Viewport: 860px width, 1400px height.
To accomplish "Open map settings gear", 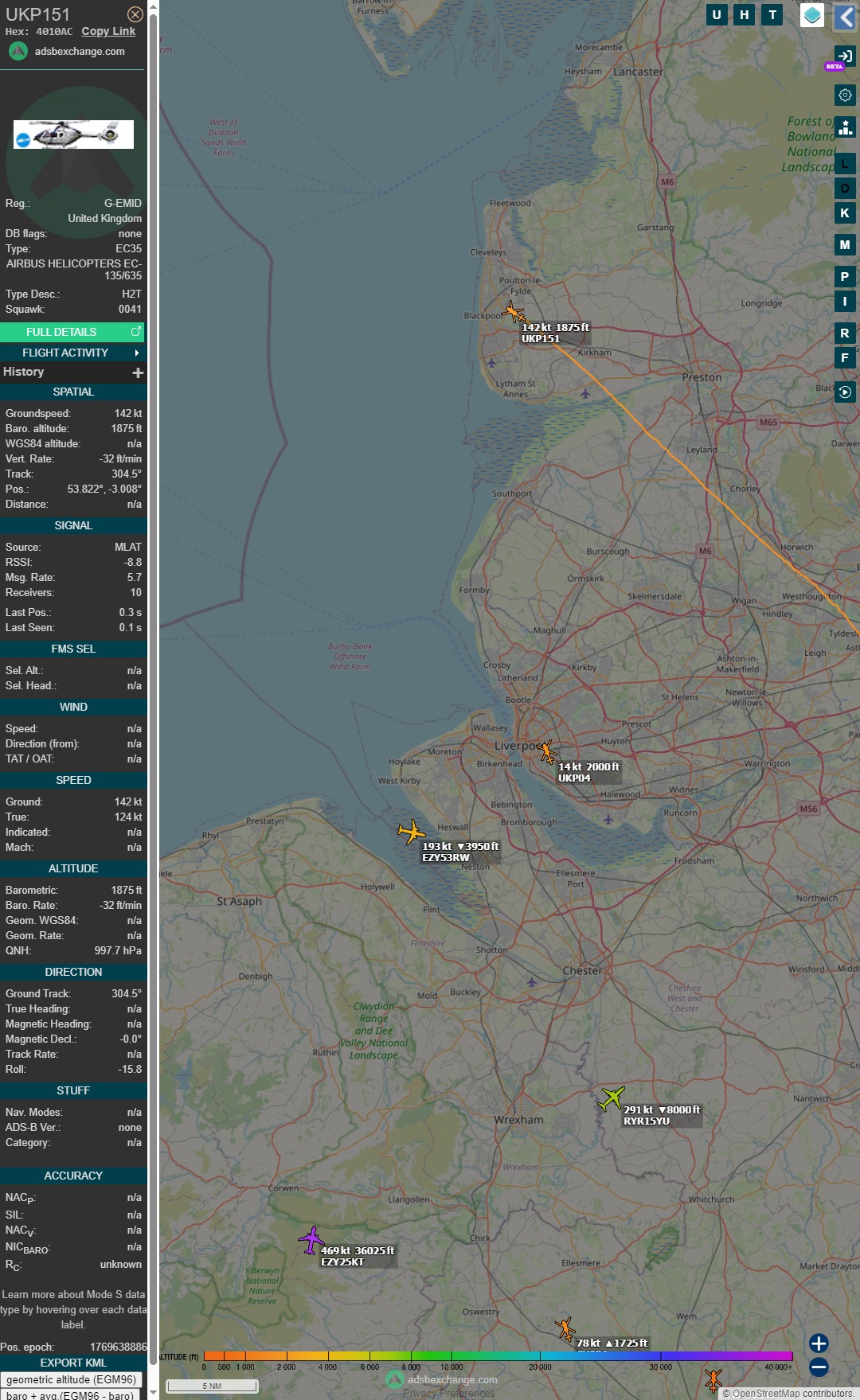I will 845,95.
